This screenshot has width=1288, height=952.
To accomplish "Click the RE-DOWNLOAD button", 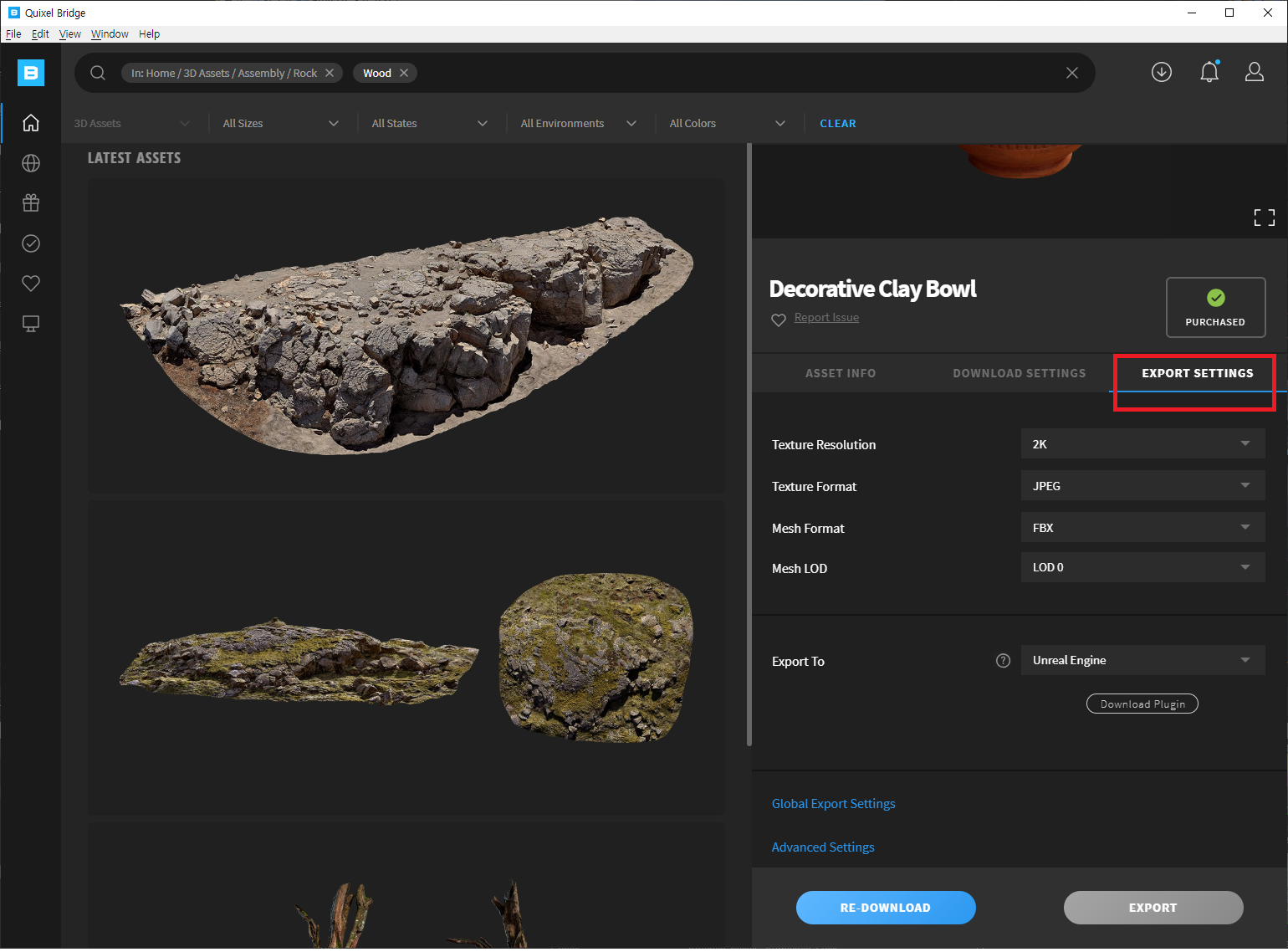I will [x=886, y=908].
